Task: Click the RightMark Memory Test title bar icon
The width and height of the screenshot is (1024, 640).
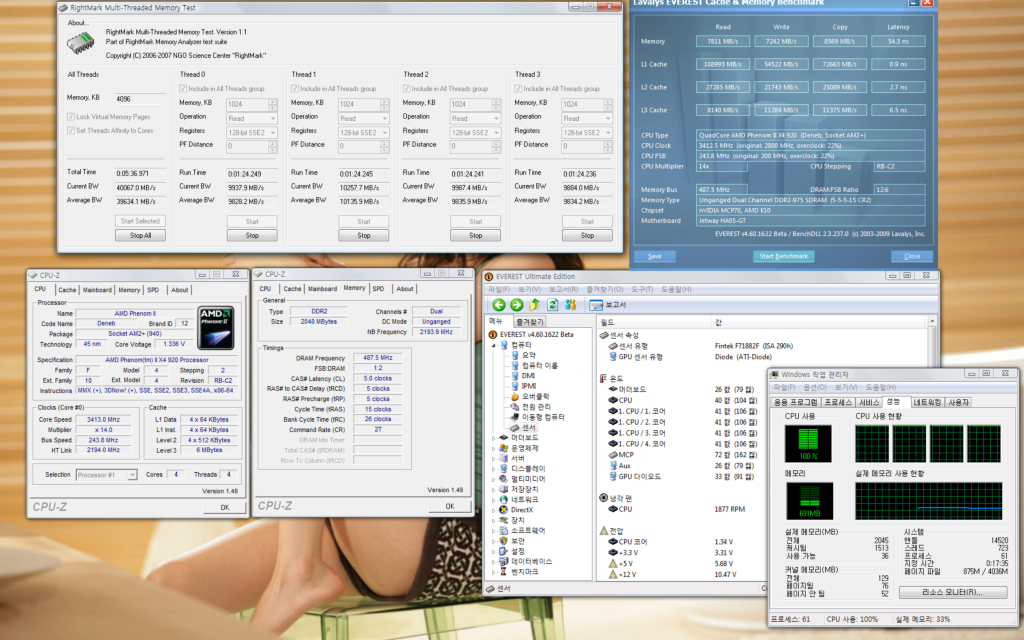Action: point(63,8)
